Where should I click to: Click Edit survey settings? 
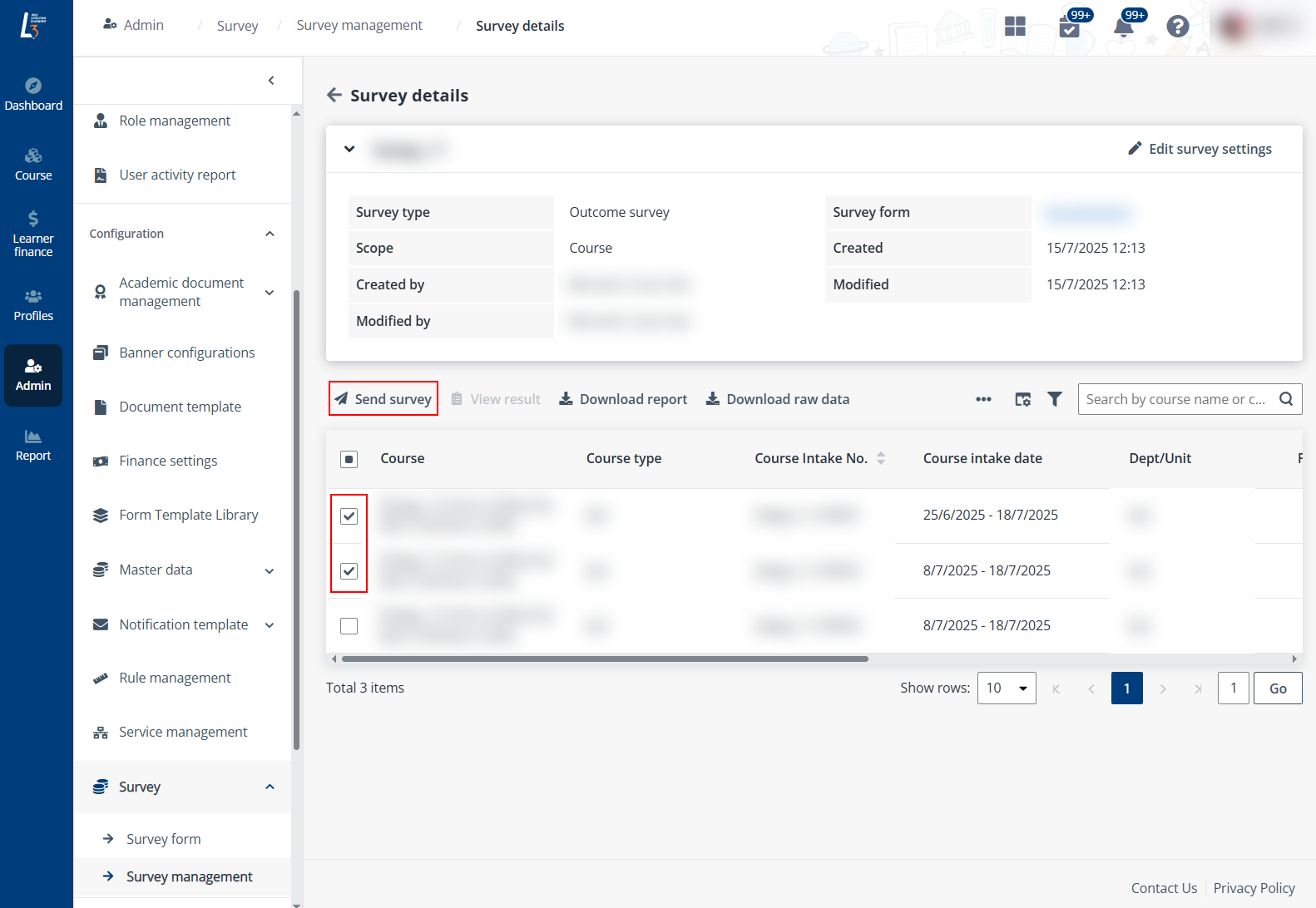(x=1200, y=149)
